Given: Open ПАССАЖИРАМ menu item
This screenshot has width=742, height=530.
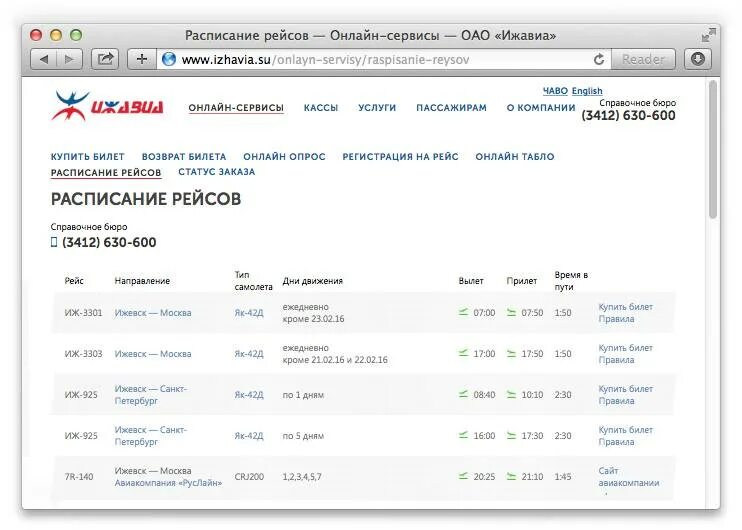Looking at the screenshot, I should 451,108.
